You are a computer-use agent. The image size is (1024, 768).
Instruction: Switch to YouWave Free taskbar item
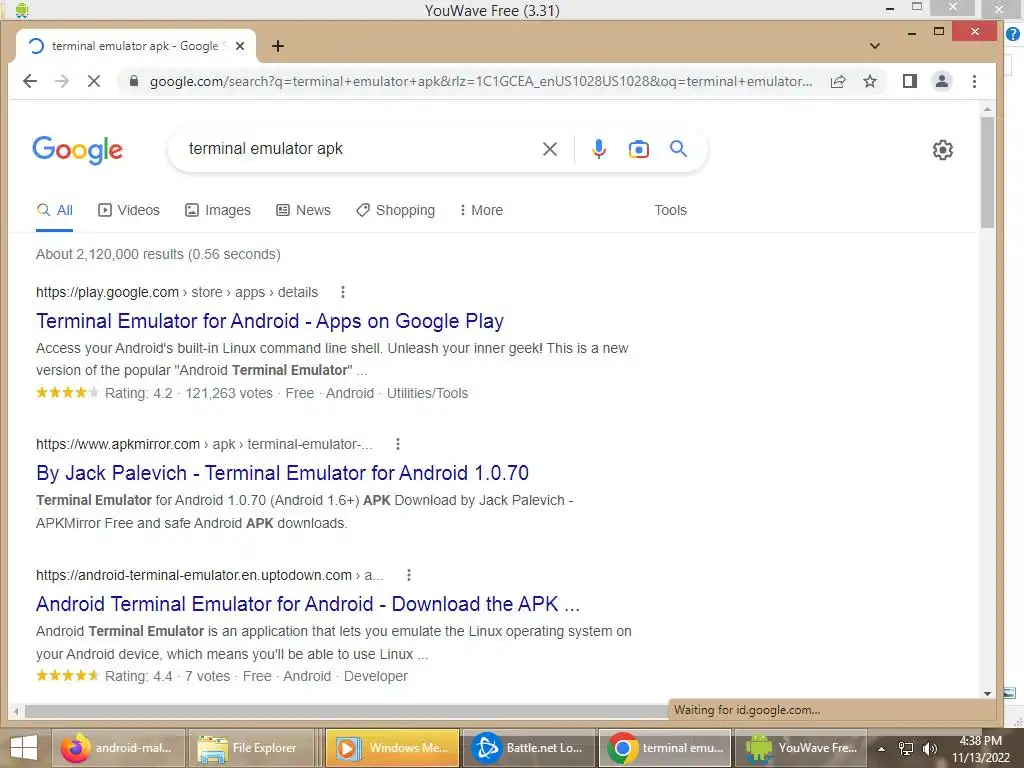[x=801, y=748]
